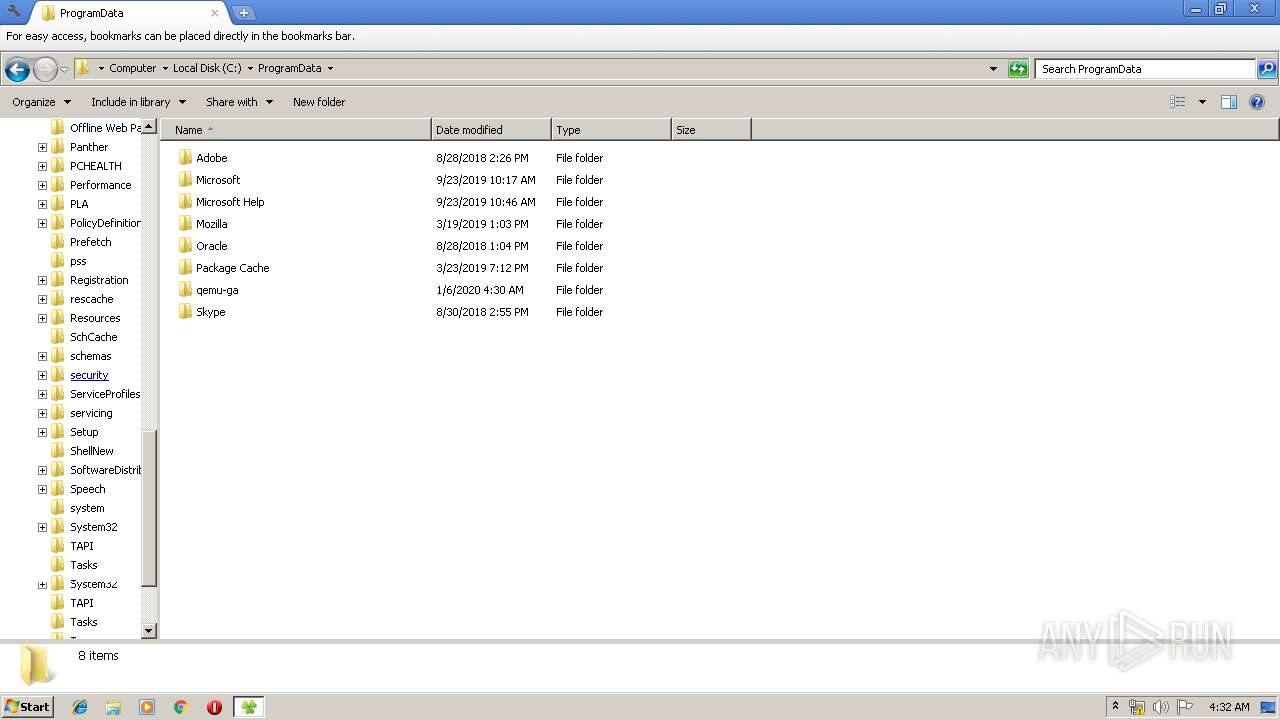Open the dropdown arrow after Local Disk (C:)

click(250, 69)
